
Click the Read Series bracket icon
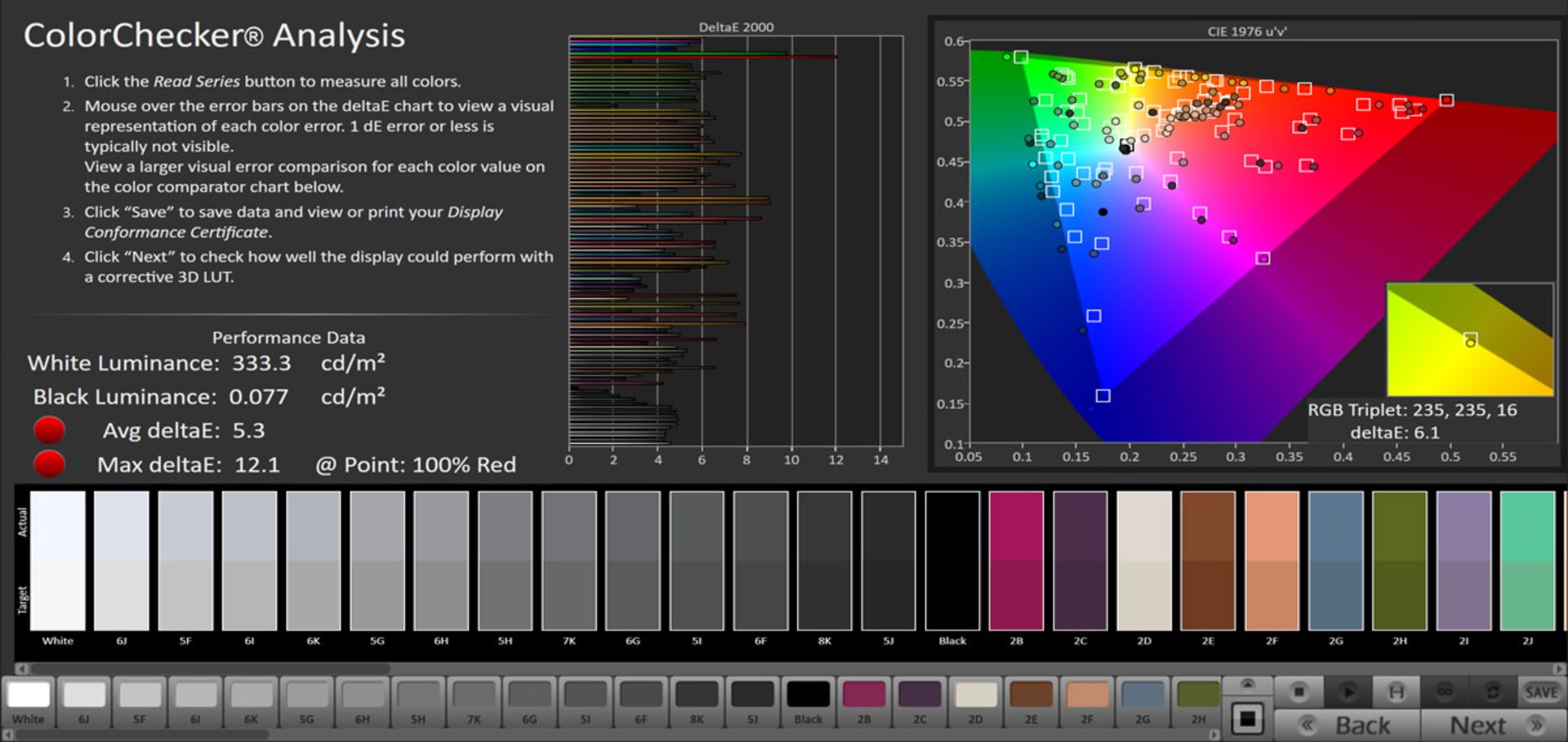coord(1396,692)
